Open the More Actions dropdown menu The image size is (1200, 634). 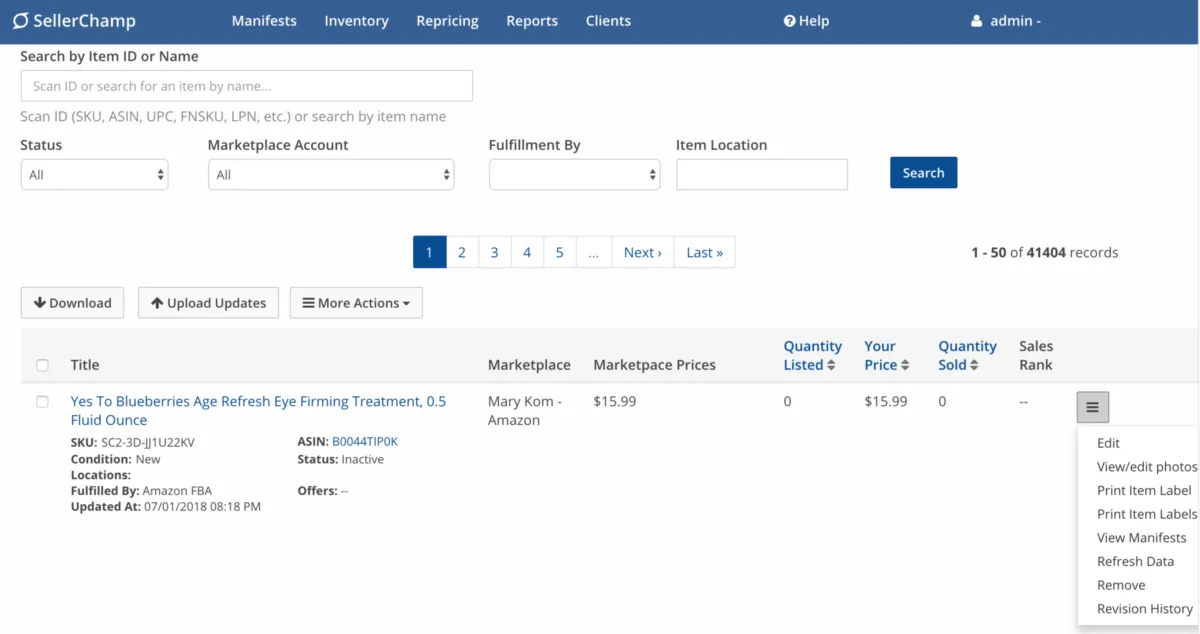pos(356,303)
